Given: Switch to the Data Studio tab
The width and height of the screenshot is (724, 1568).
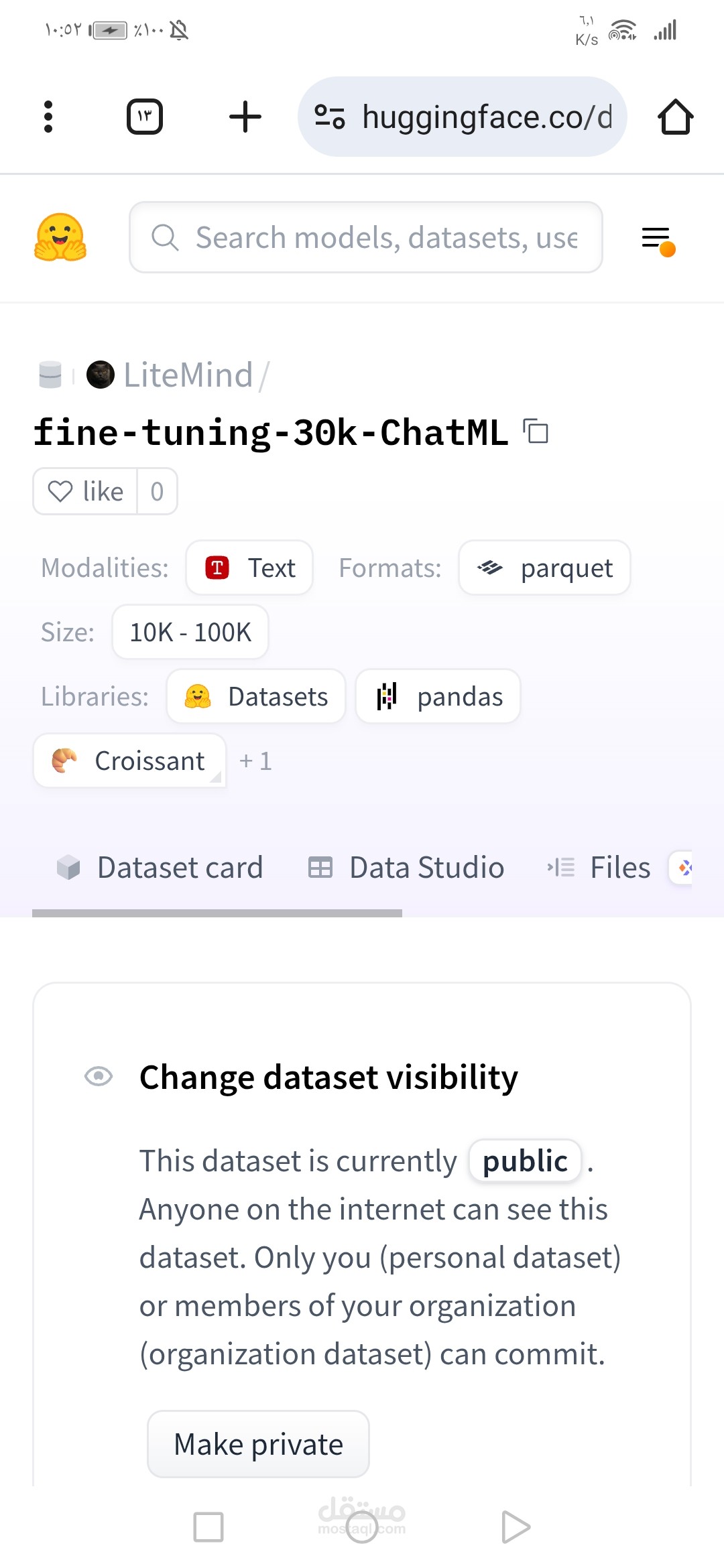Looking at the screenshot, I should 406,868.
